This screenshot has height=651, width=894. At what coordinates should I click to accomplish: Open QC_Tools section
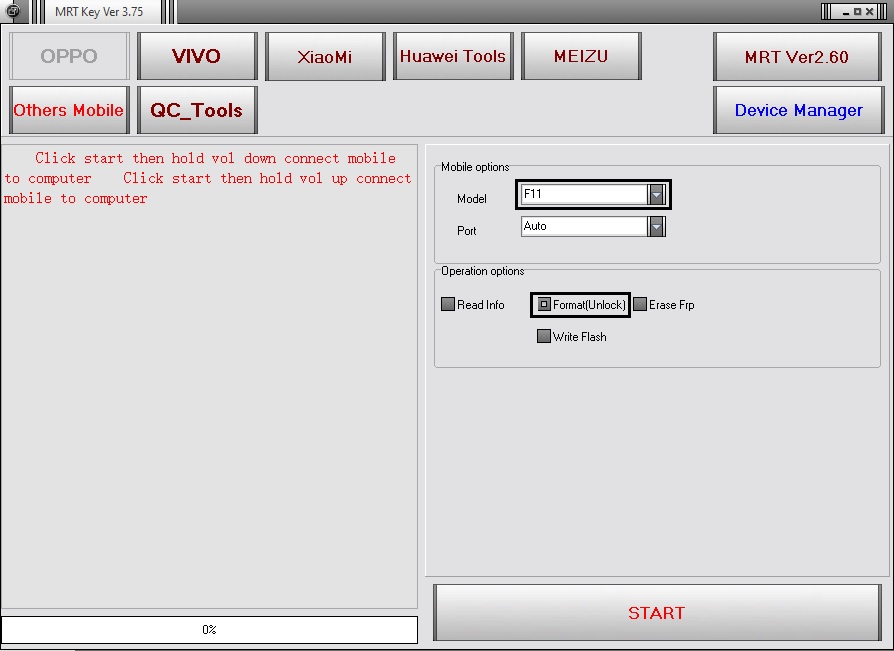pyautogui.click(x=197, y=110)
